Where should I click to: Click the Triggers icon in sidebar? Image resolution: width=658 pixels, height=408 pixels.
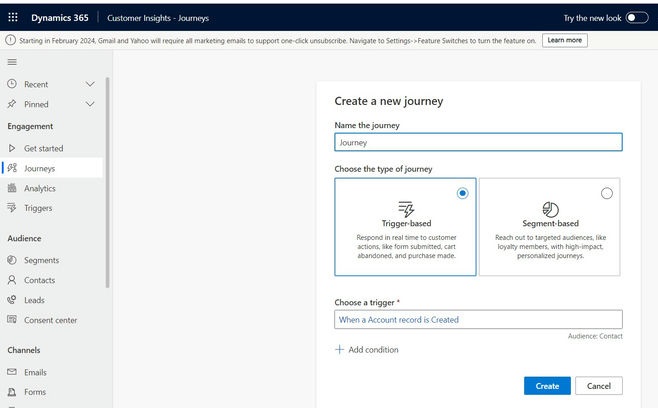pyautogui.click(x=12, y=208)
